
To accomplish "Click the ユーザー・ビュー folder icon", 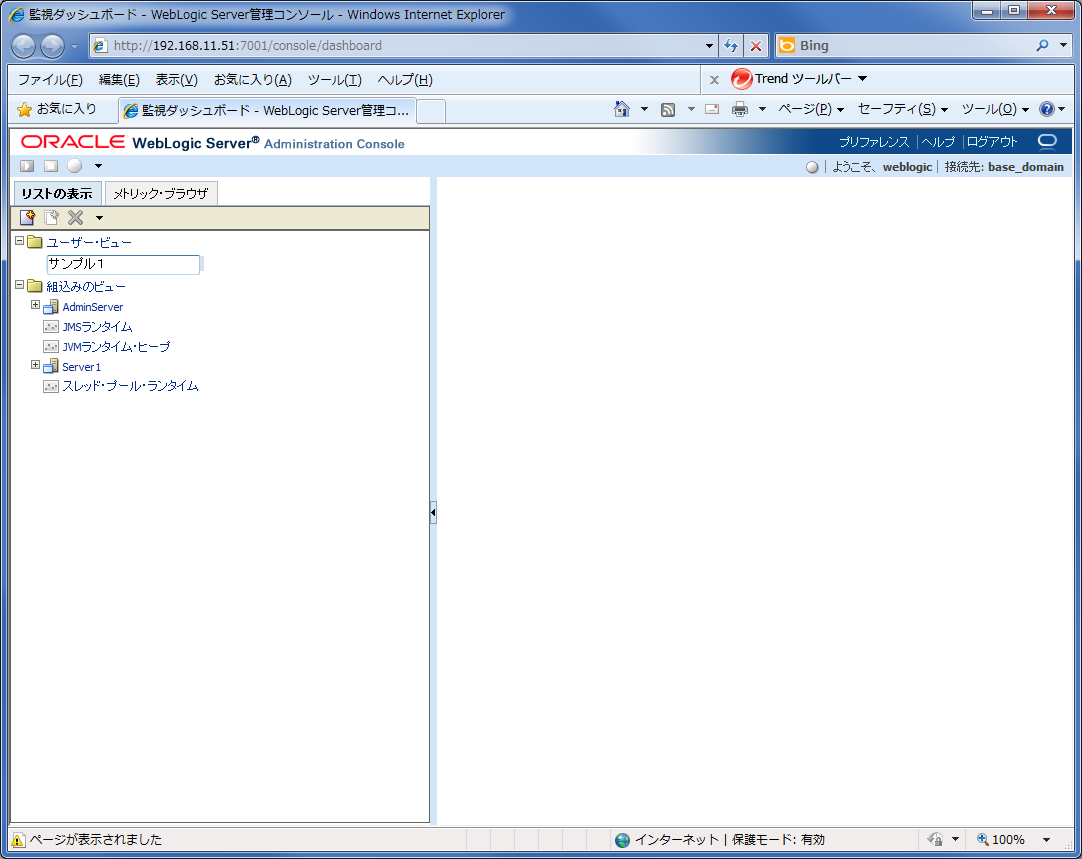I will click(x=35, y=241).
